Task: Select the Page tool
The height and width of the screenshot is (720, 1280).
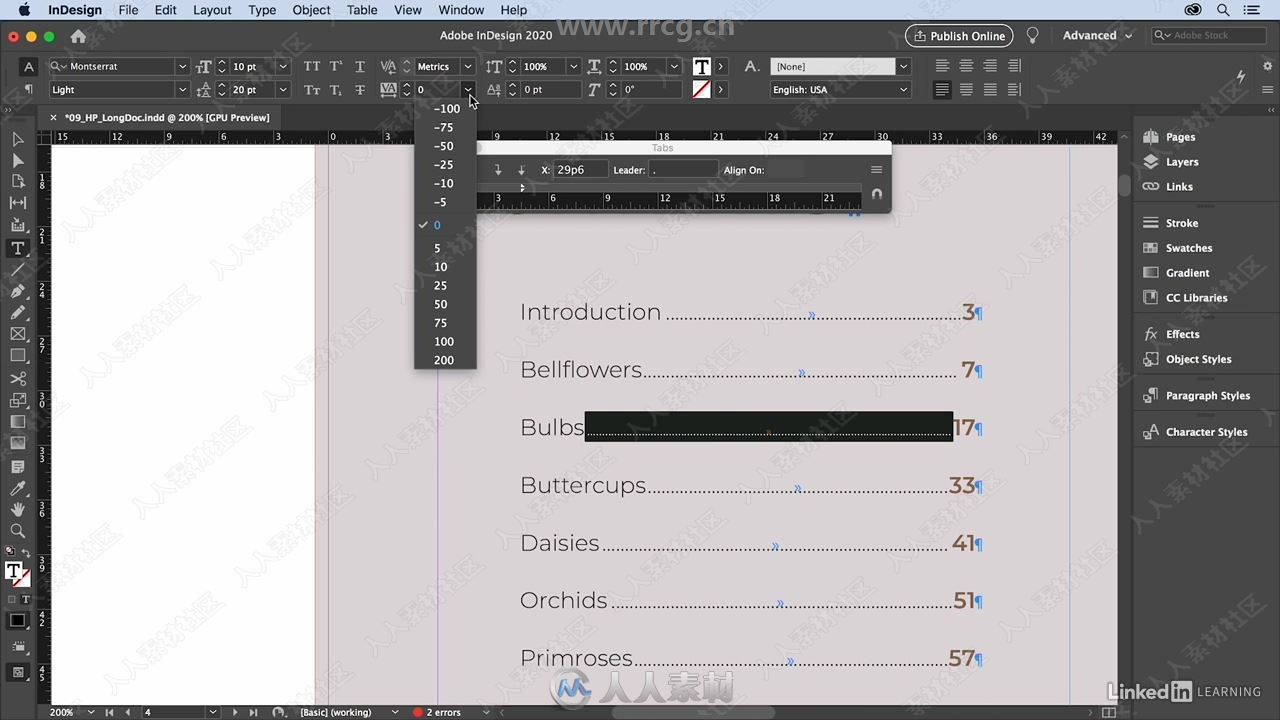Action: [18, 181]
